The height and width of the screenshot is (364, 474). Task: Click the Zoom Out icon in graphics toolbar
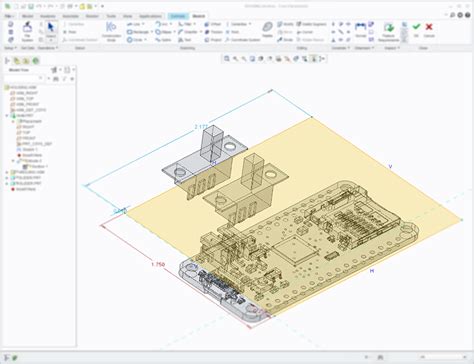coord(244,59)
